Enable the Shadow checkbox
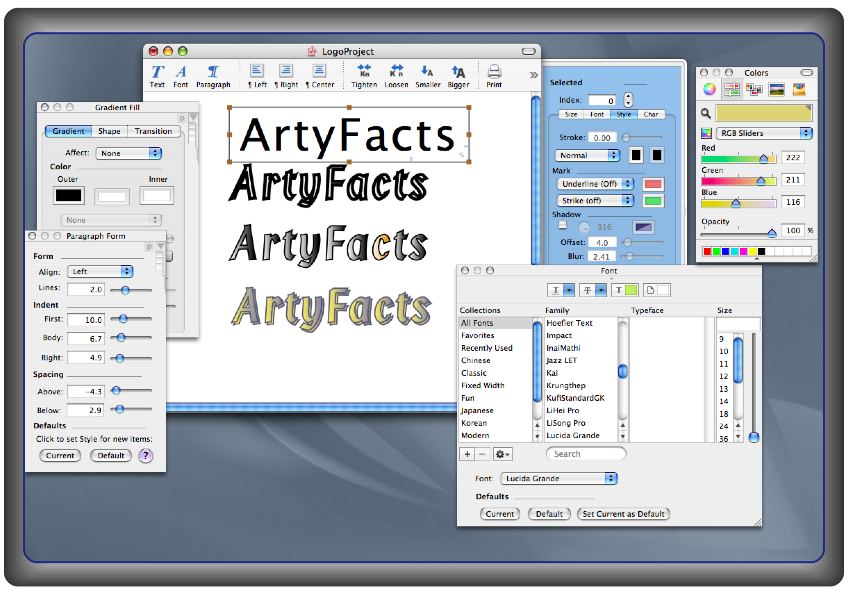 point(563,225)
